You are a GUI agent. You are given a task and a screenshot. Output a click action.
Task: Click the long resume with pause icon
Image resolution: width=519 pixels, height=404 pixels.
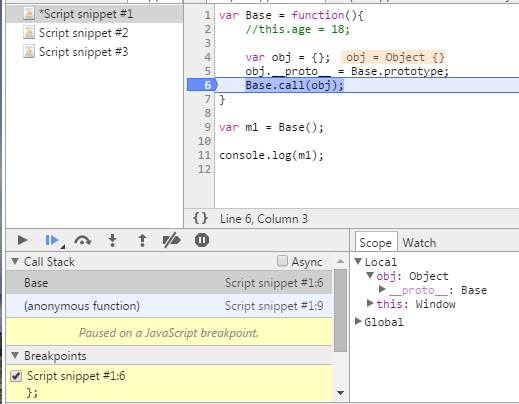pos(53,240)
